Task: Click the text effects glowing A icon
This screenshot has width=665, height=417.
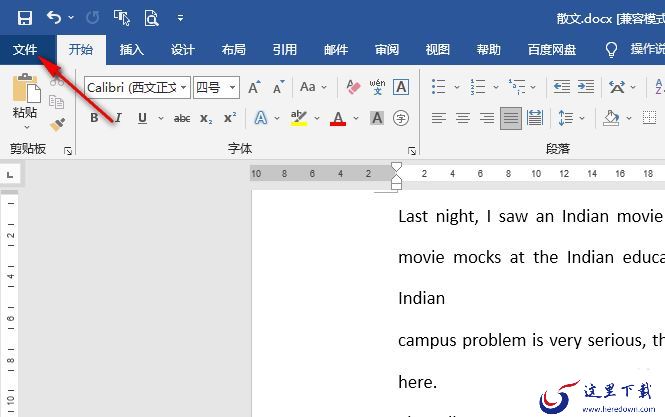Action: point(260,118)
